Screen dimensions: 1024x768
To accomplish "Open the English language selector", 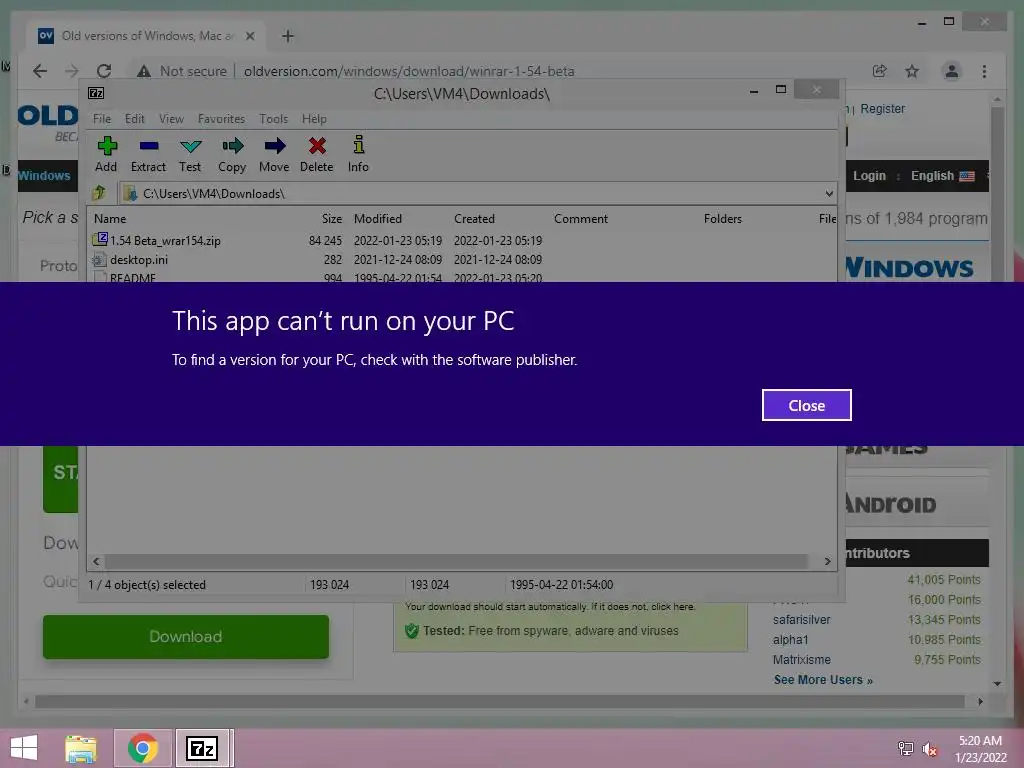I will tap(942, 176).
